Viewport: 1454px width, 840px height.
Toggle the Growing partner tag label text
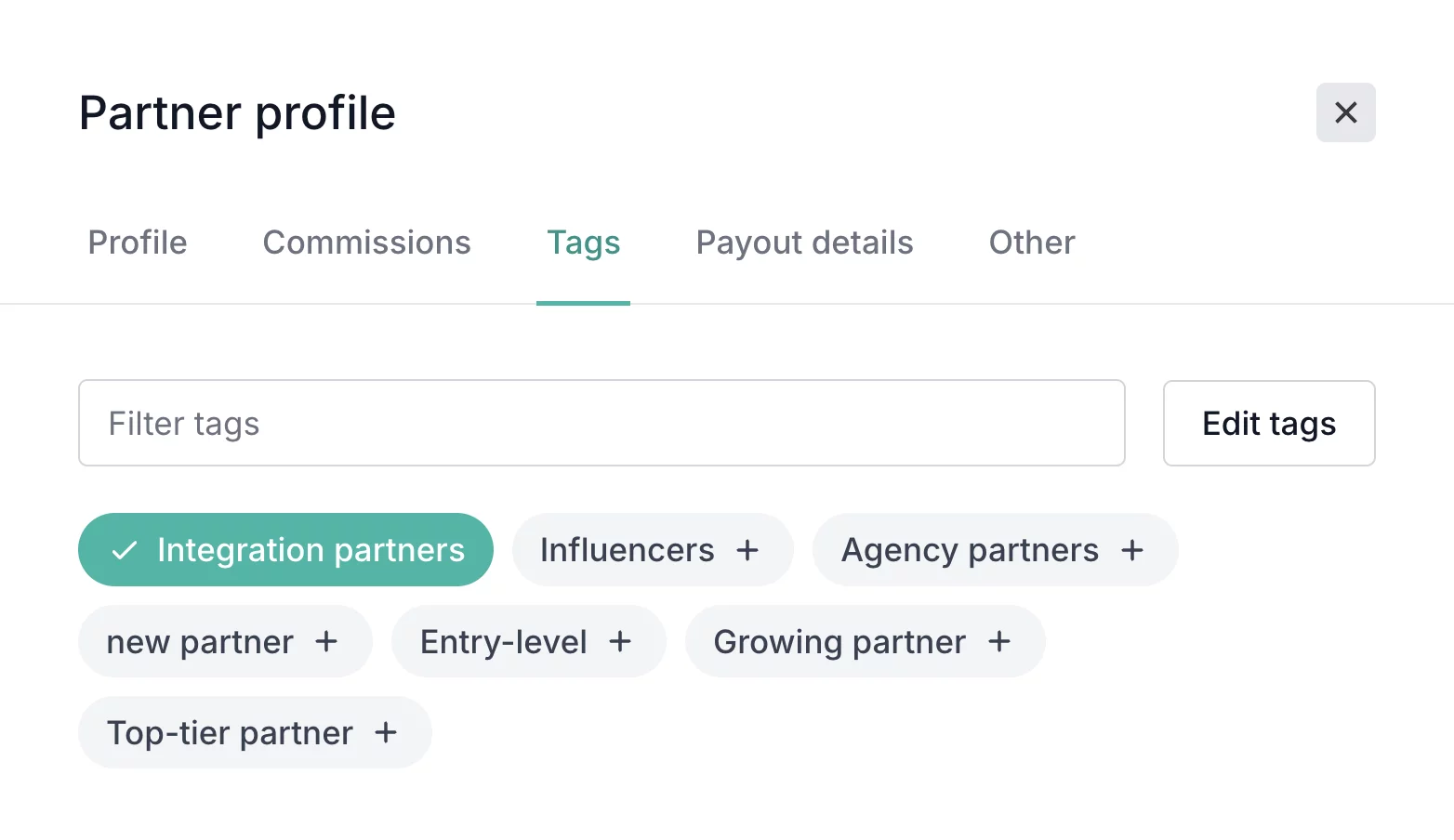tap(839, 641)
